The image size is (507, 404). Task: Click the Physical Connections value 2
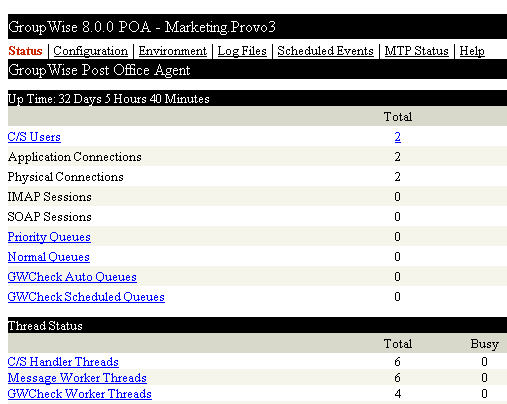pos(397,177)
